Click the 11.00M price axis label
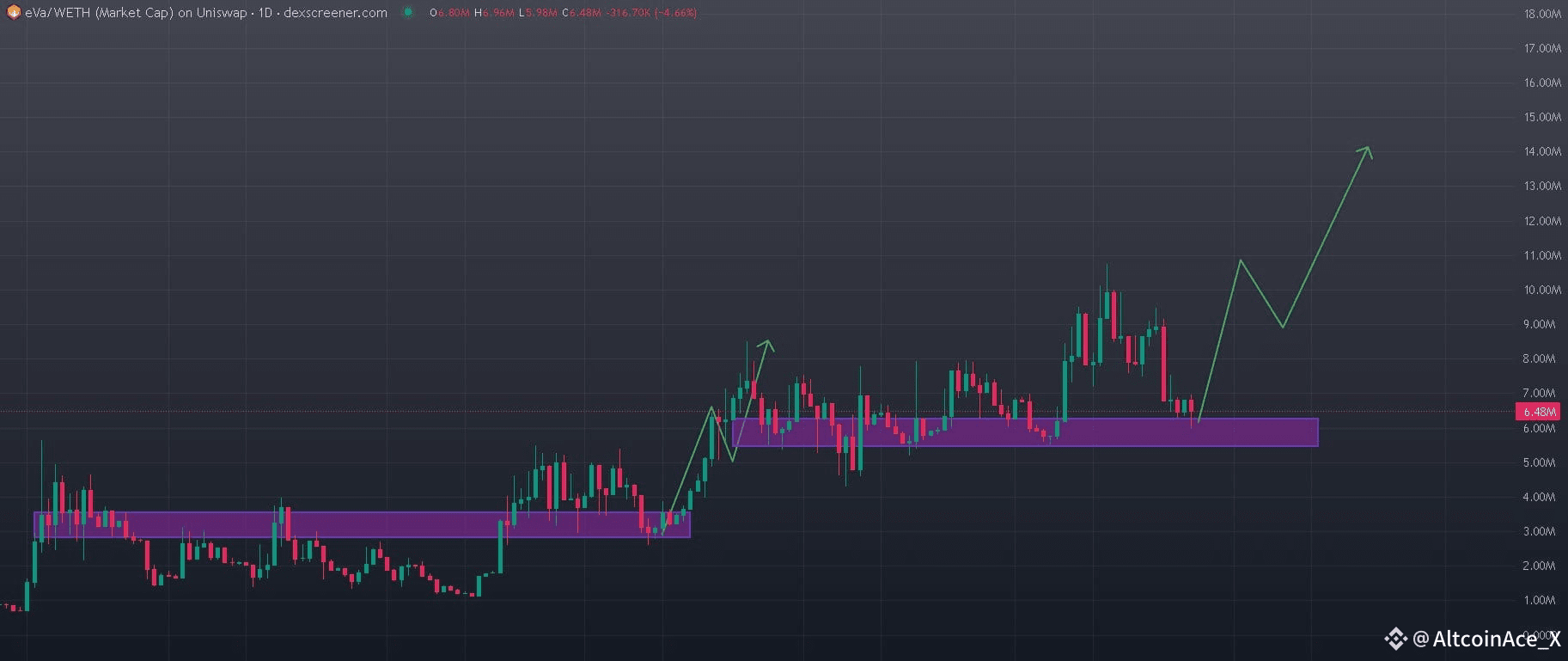 (1542, 255)
